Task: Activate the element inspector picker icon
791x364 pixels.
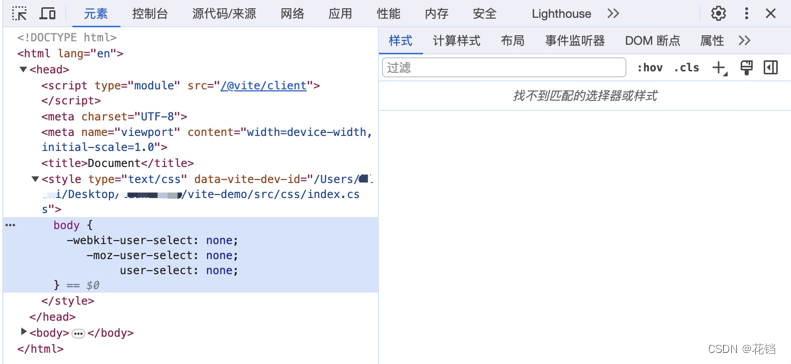Action: coord(20,14)
